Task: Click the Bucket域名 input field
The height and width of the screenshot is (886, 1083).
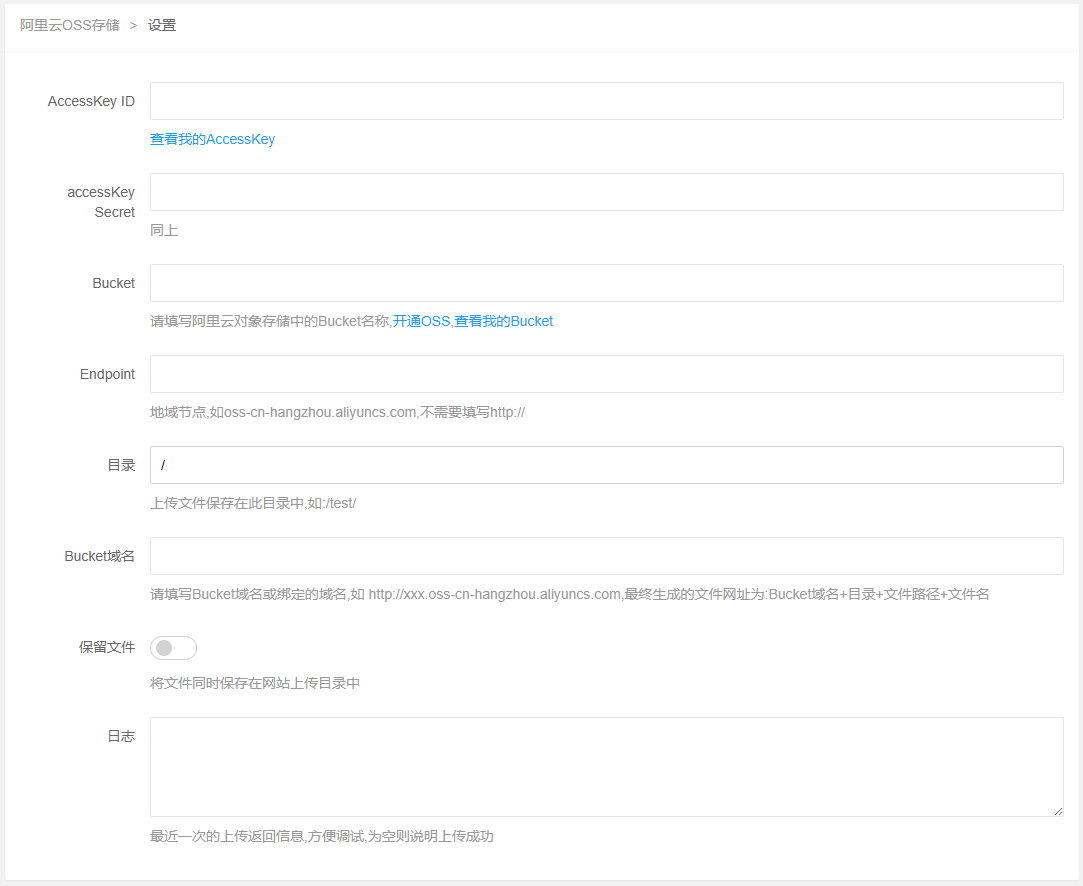Action: [606, 556]
